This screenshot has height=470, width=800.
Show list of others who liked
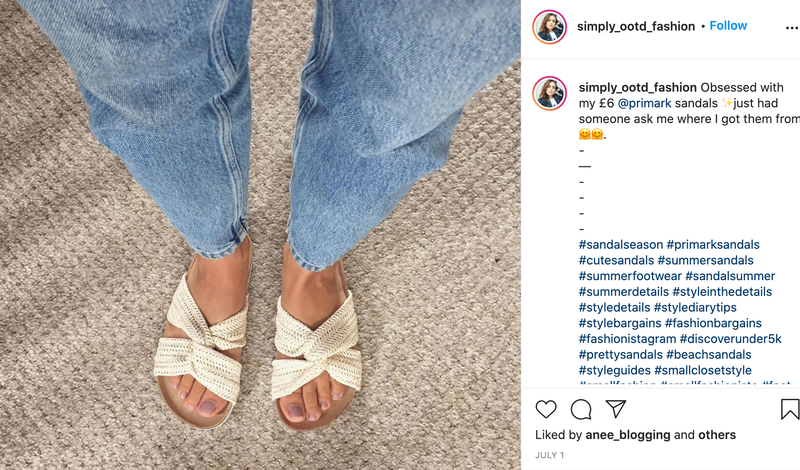tap(717, 435)
